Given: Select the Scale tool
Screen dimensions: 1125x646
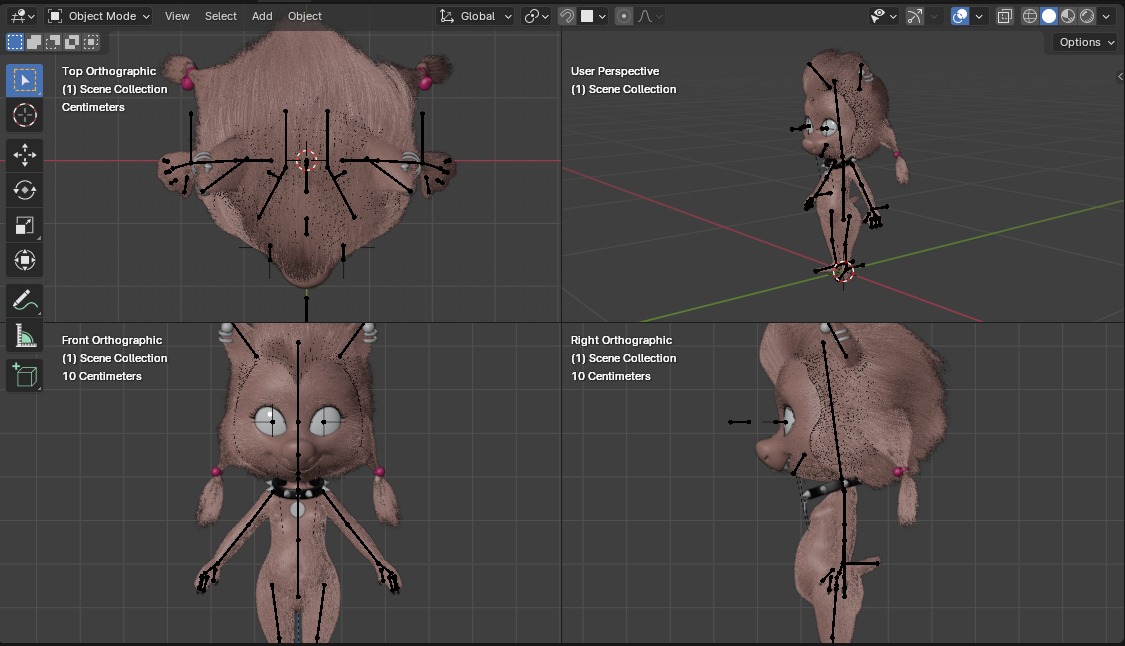Looking at the screenshot, I should [x=25, y=225].
